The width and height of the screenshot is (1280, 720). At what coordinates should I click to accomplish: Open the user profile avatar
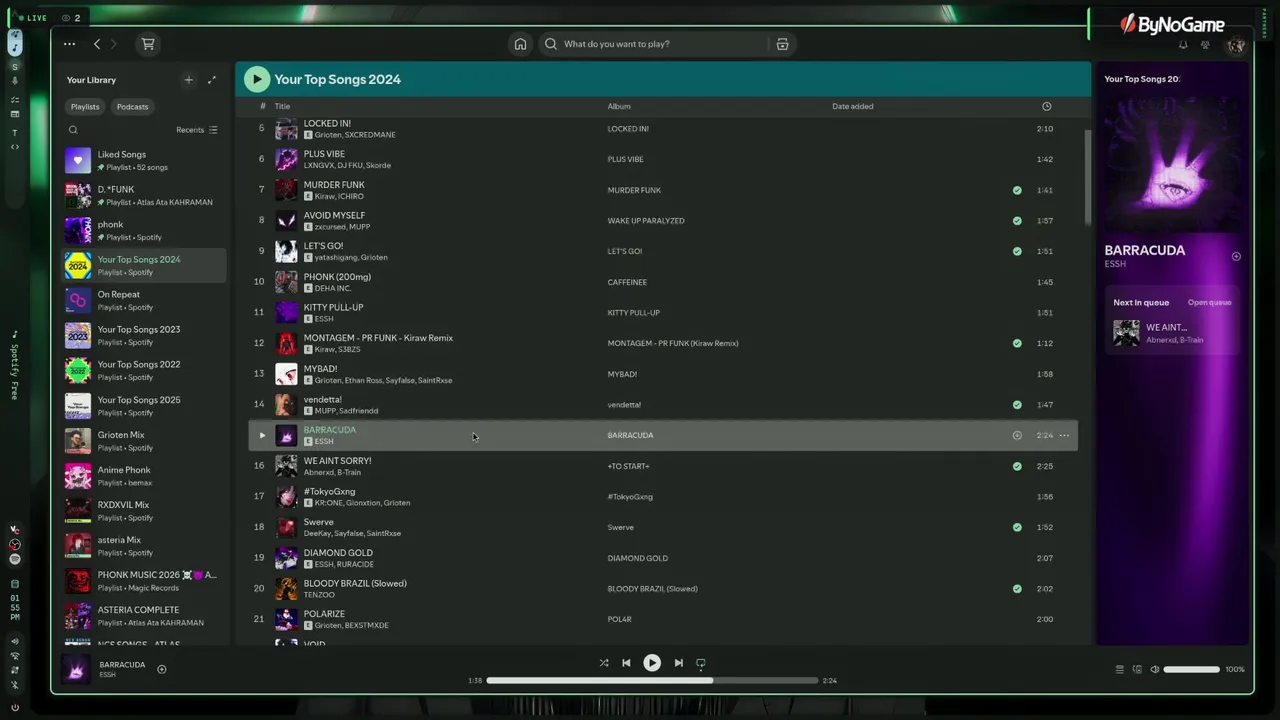1236,45
